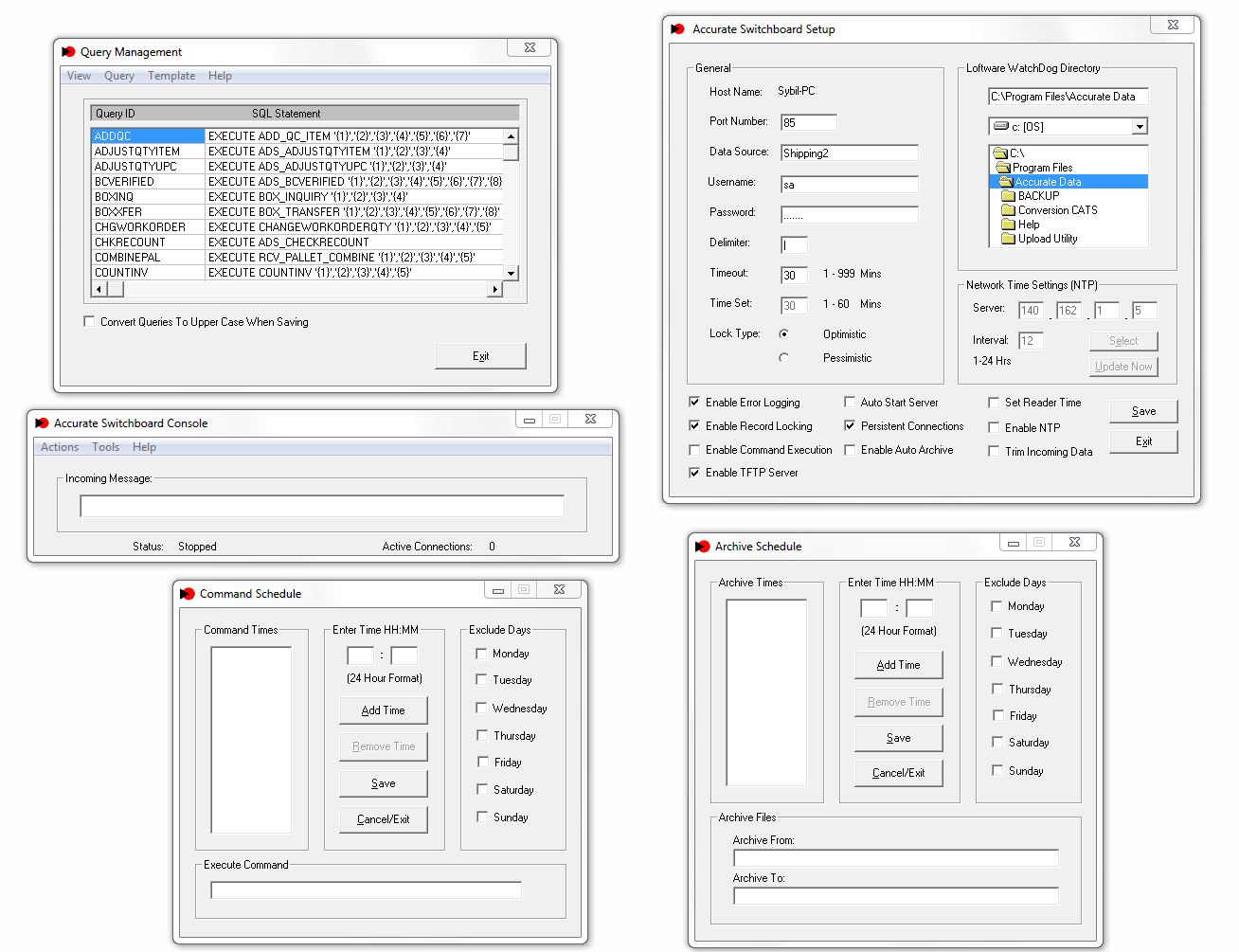Select the Optimistic lock type
The height and width of the screenshot is (952, 1239).
pyautogui.click(x=783, y=334)
